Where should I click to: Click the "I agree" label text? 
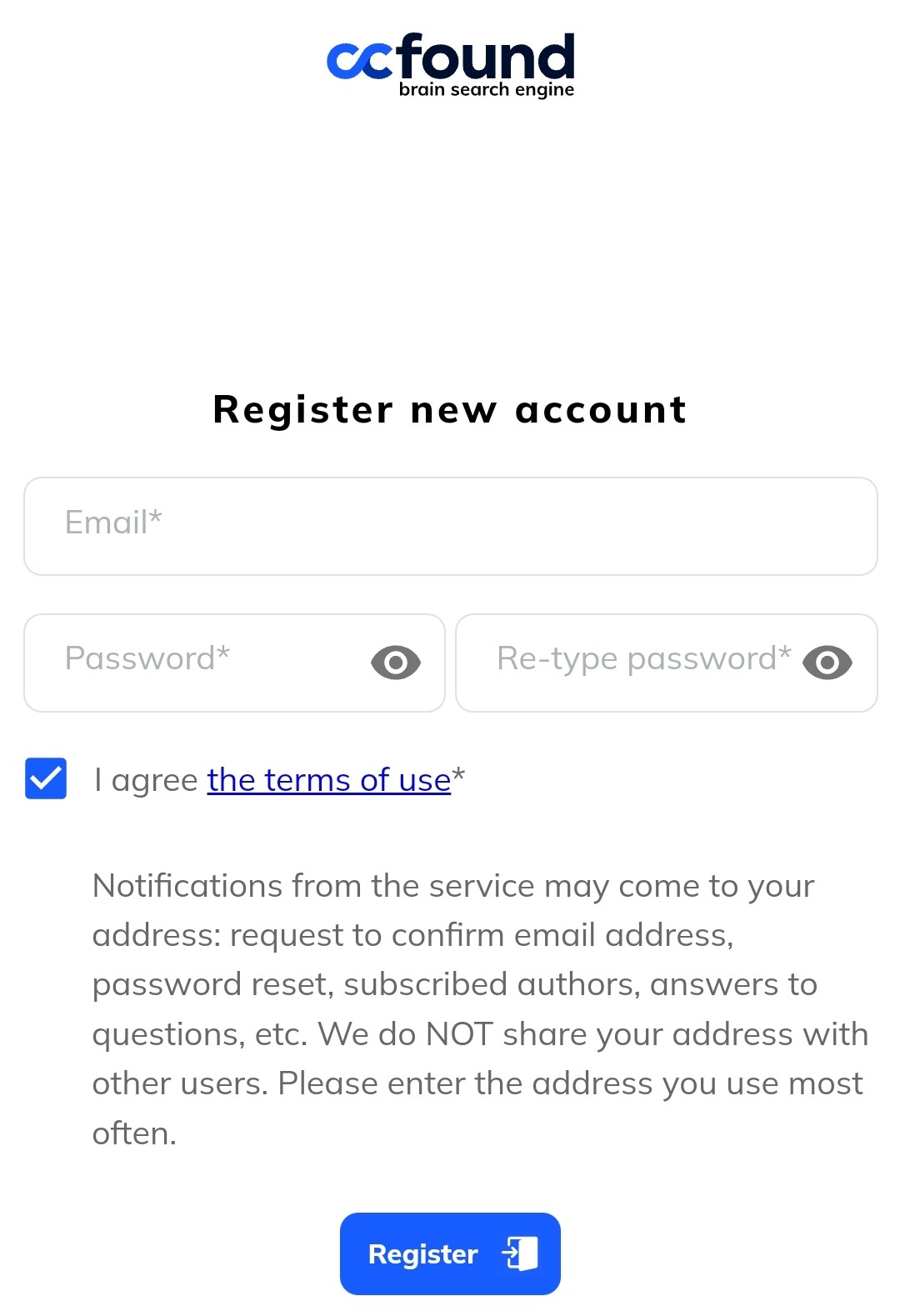click(x=146, y=780)
